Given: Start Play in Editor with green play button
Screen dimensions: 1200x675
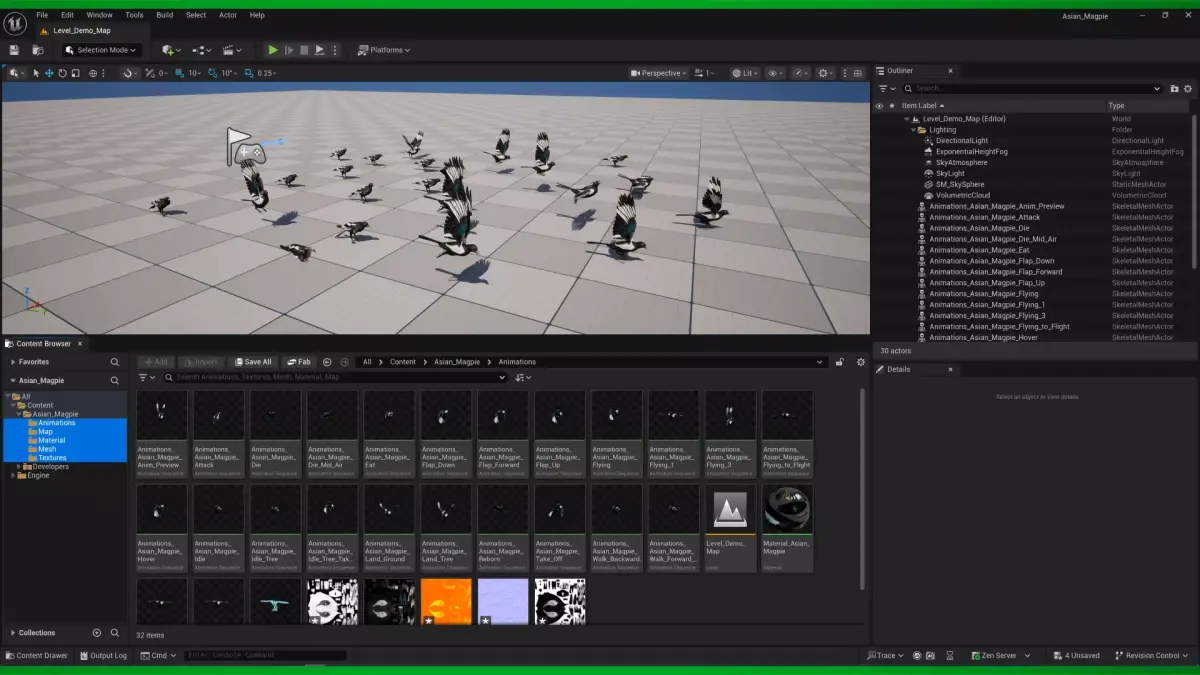Looking at the screenshot, I should pyautogui.click(x=273, y=50).
